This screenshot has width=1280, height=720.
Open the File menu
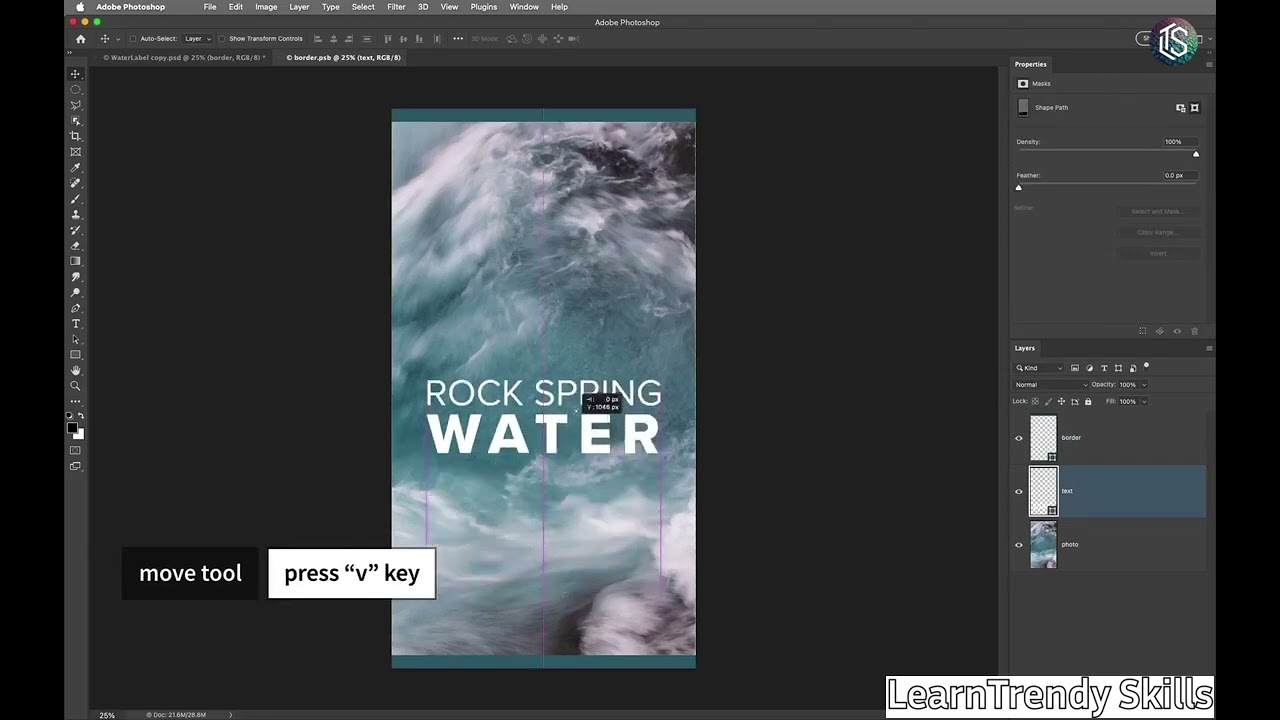click(210, 7)
